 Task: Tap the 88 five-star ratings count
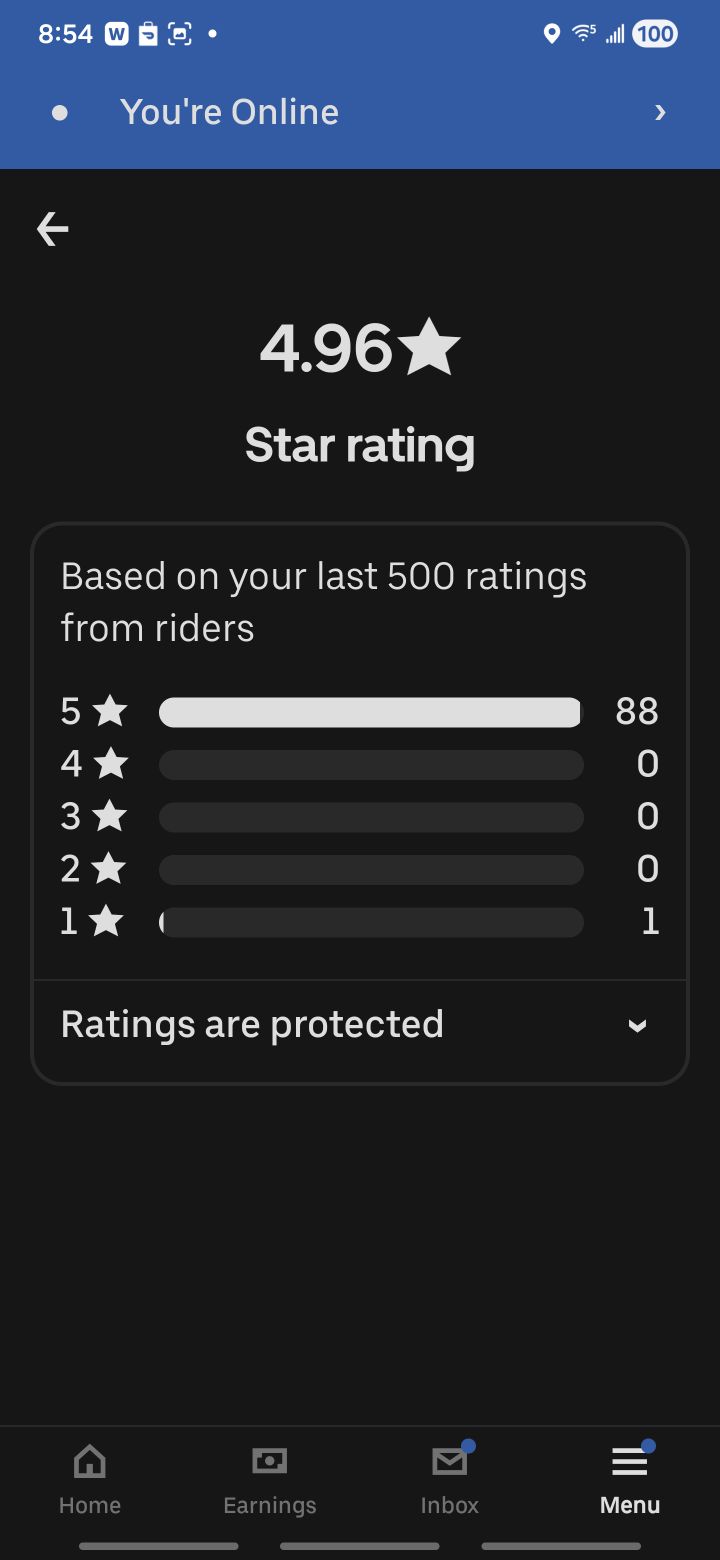tap(637, 712)
